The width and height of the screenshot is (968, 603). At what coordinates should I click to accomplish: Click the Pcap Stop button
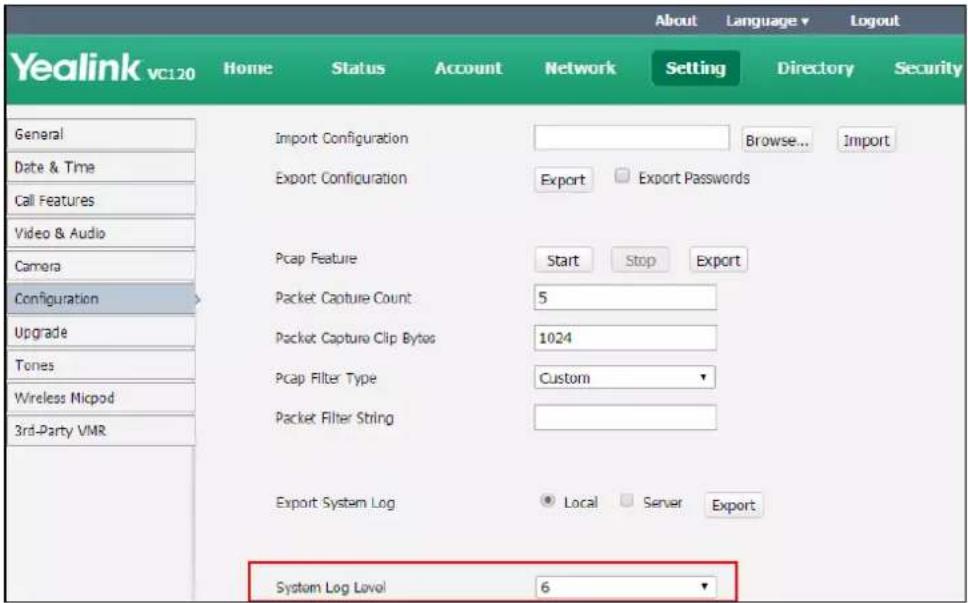point(640,260)
